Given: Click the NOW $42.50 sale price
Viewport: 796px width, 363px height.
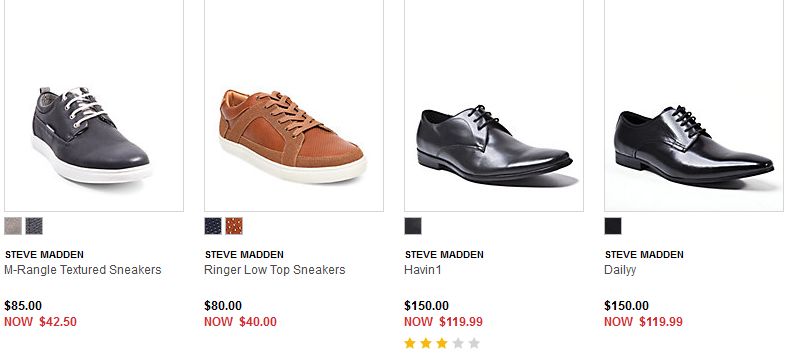Looking at the screenshot, I should (41, 322).
